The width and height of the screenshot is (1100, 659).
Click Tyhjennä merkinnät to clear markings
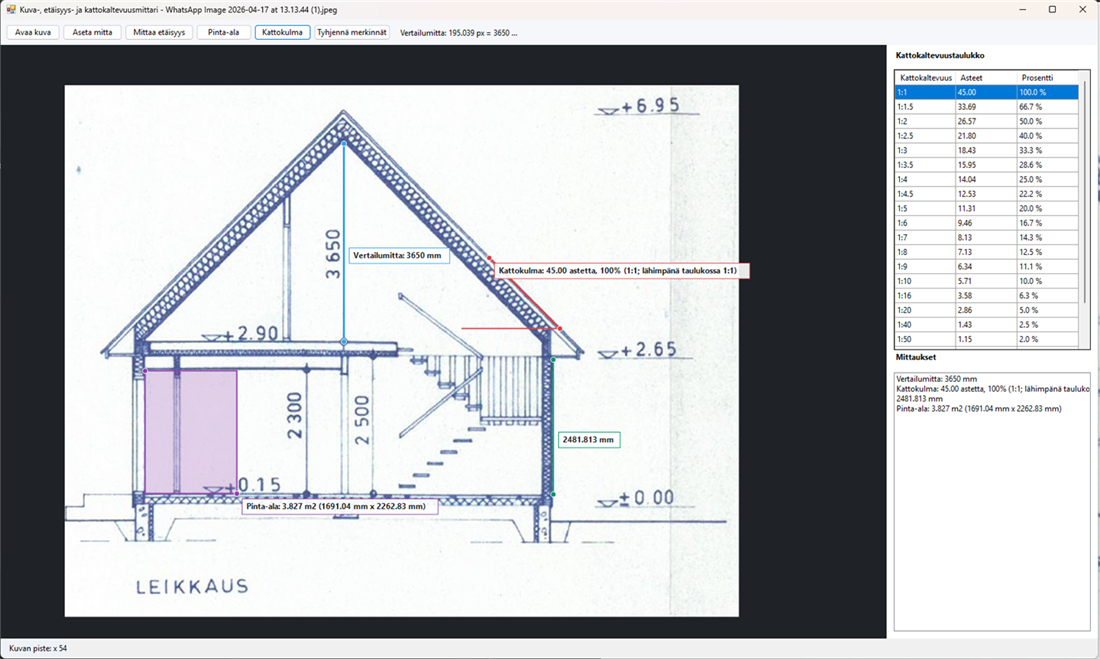coord(352,32)
